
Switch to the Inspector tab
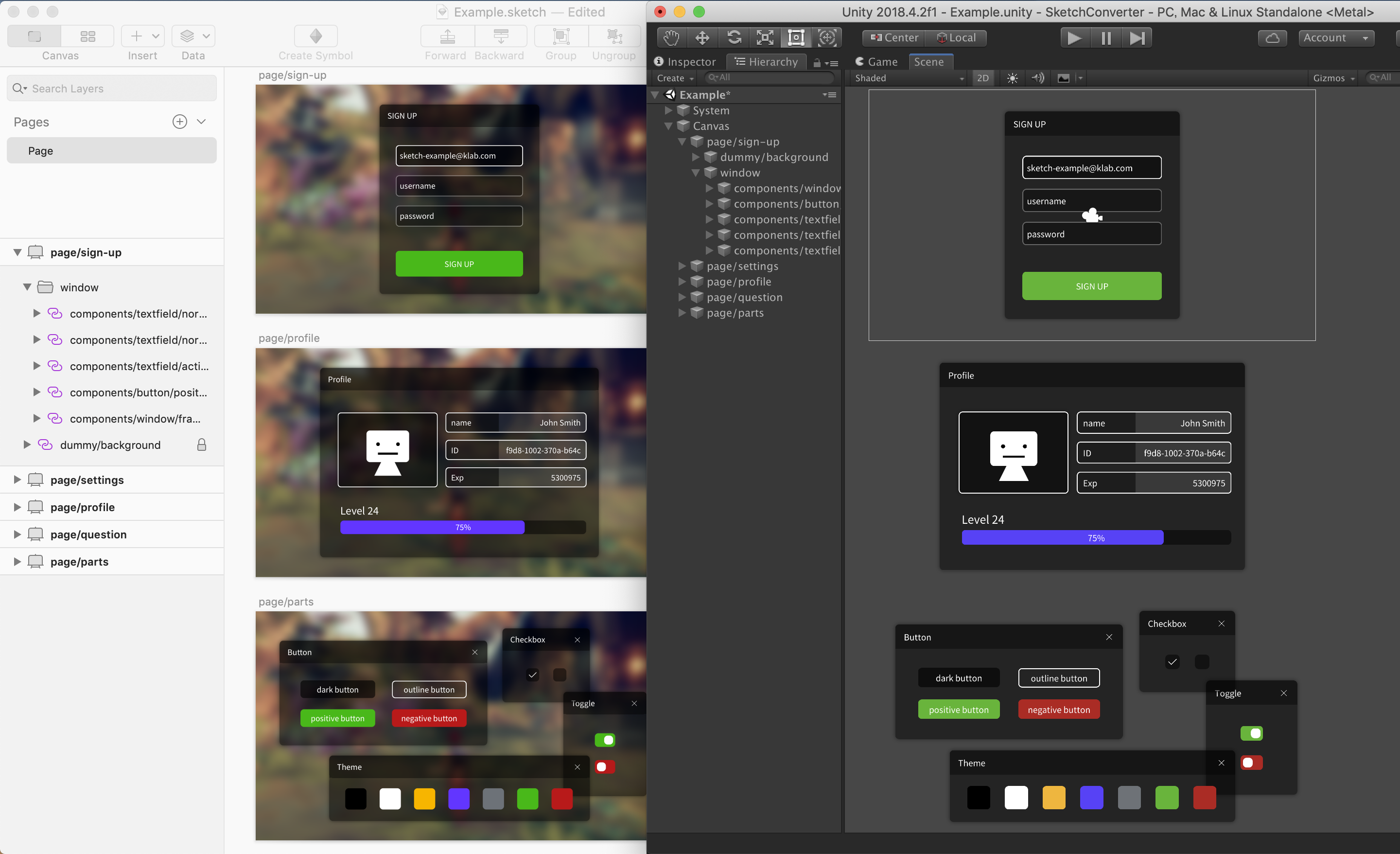pyautogui.click(x=685, y=61)
